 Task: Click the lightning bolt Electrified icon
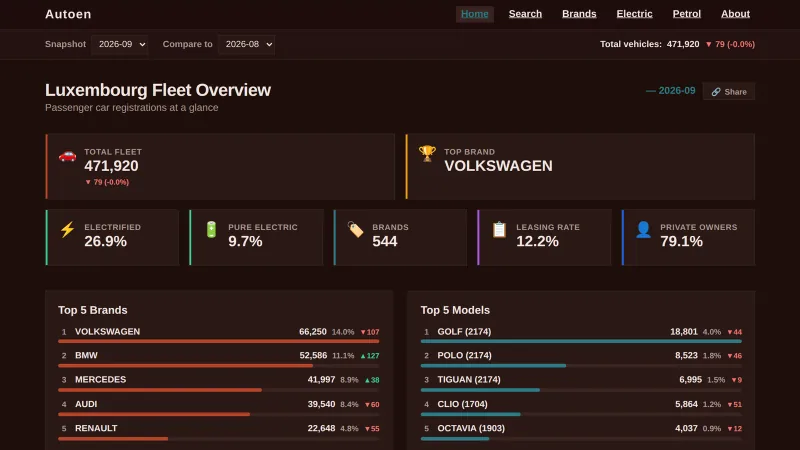(x=67, y=230)
